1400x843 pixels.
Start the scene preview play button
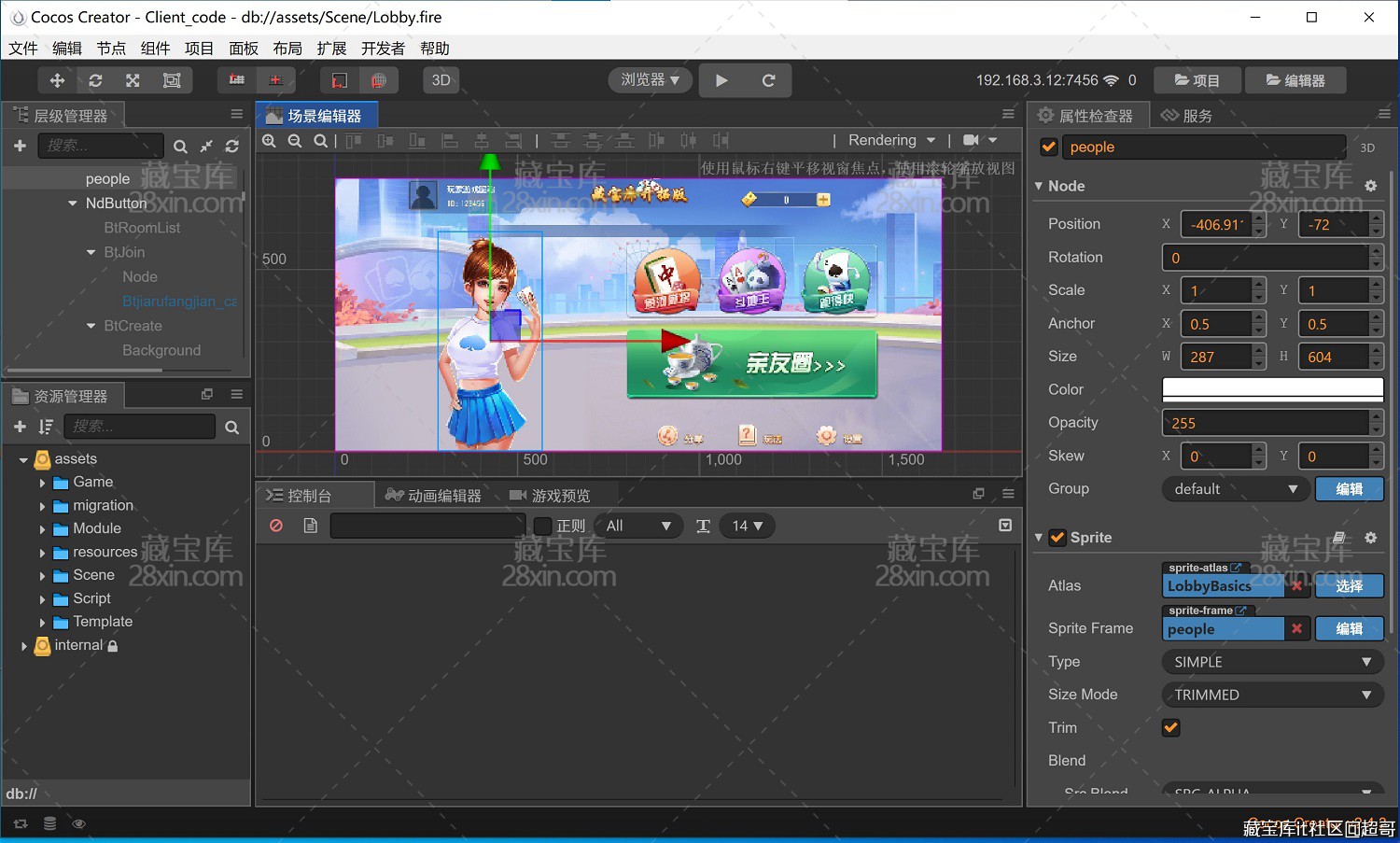721,80
